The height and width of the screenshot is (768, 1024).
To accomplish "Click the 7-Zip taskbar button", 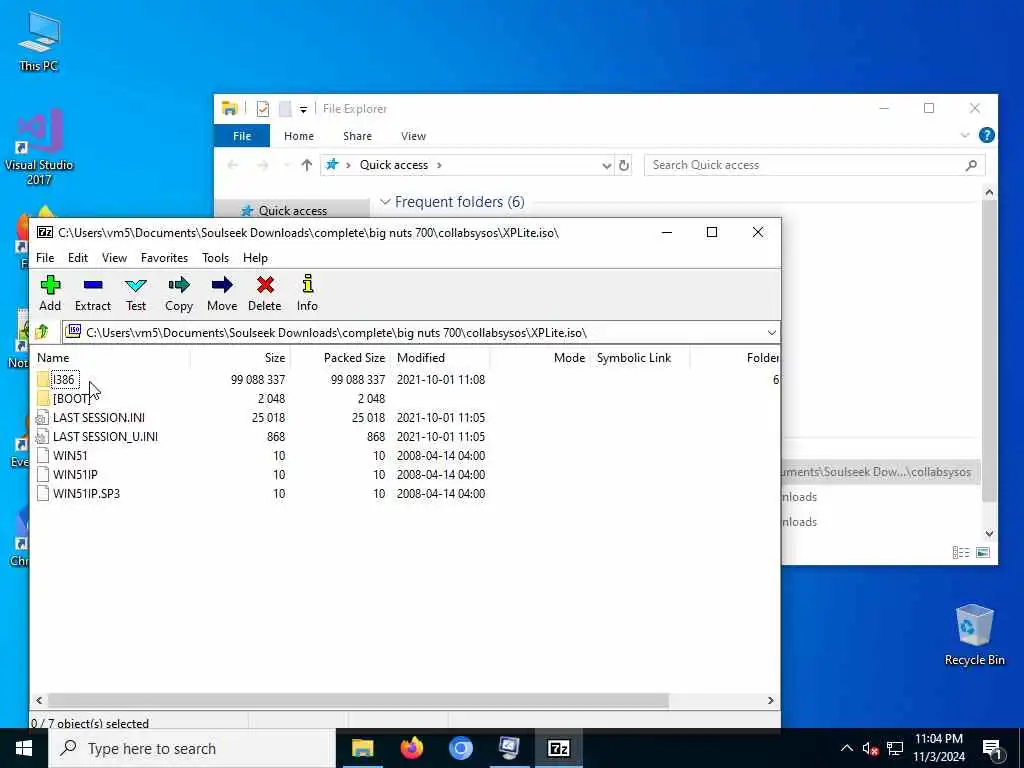I will tap(558, 748).
